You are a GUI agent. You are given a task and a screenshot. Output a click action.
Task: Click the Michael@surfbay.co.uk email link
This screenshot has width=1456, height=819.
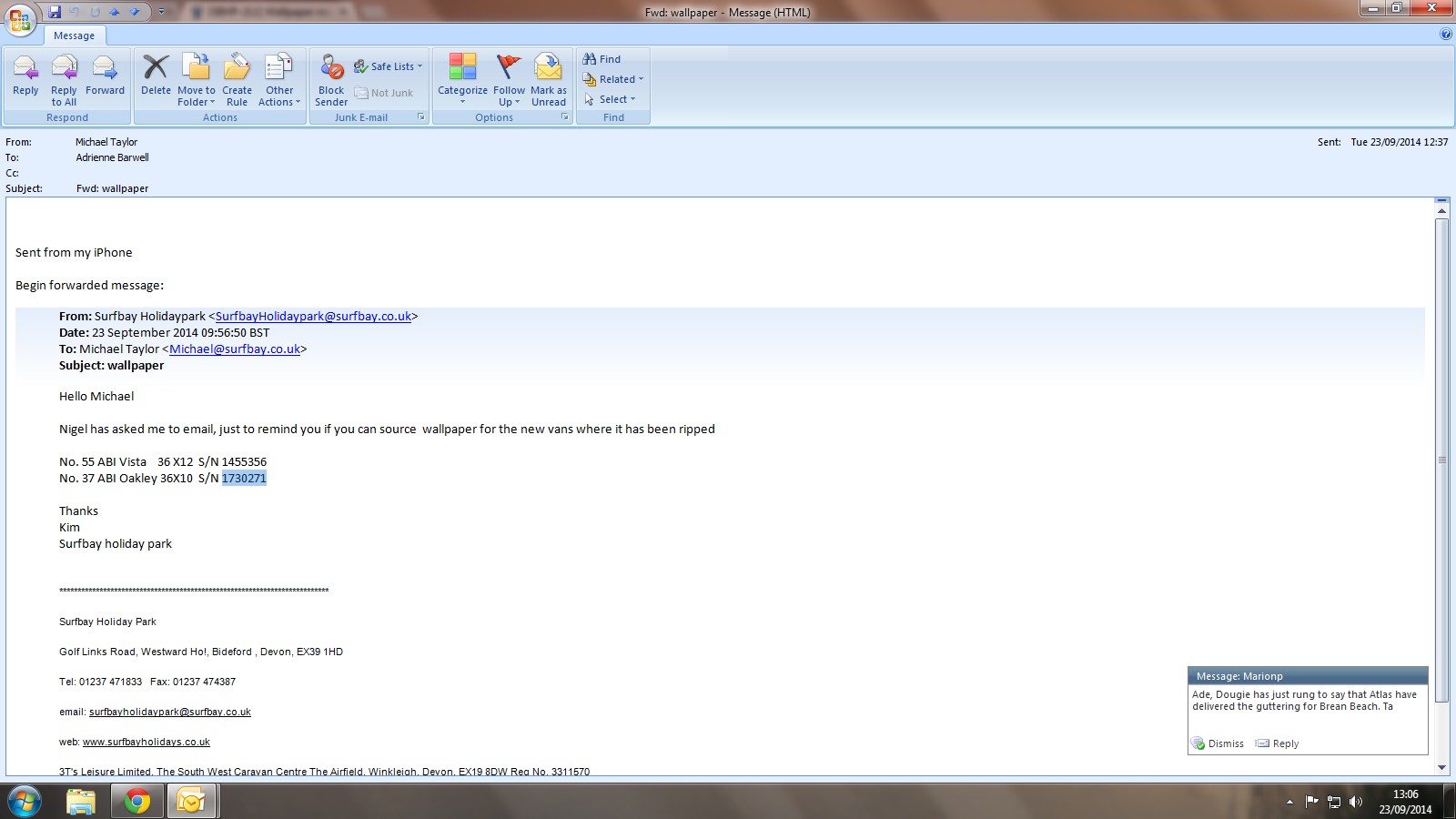[x=235, y=349]
